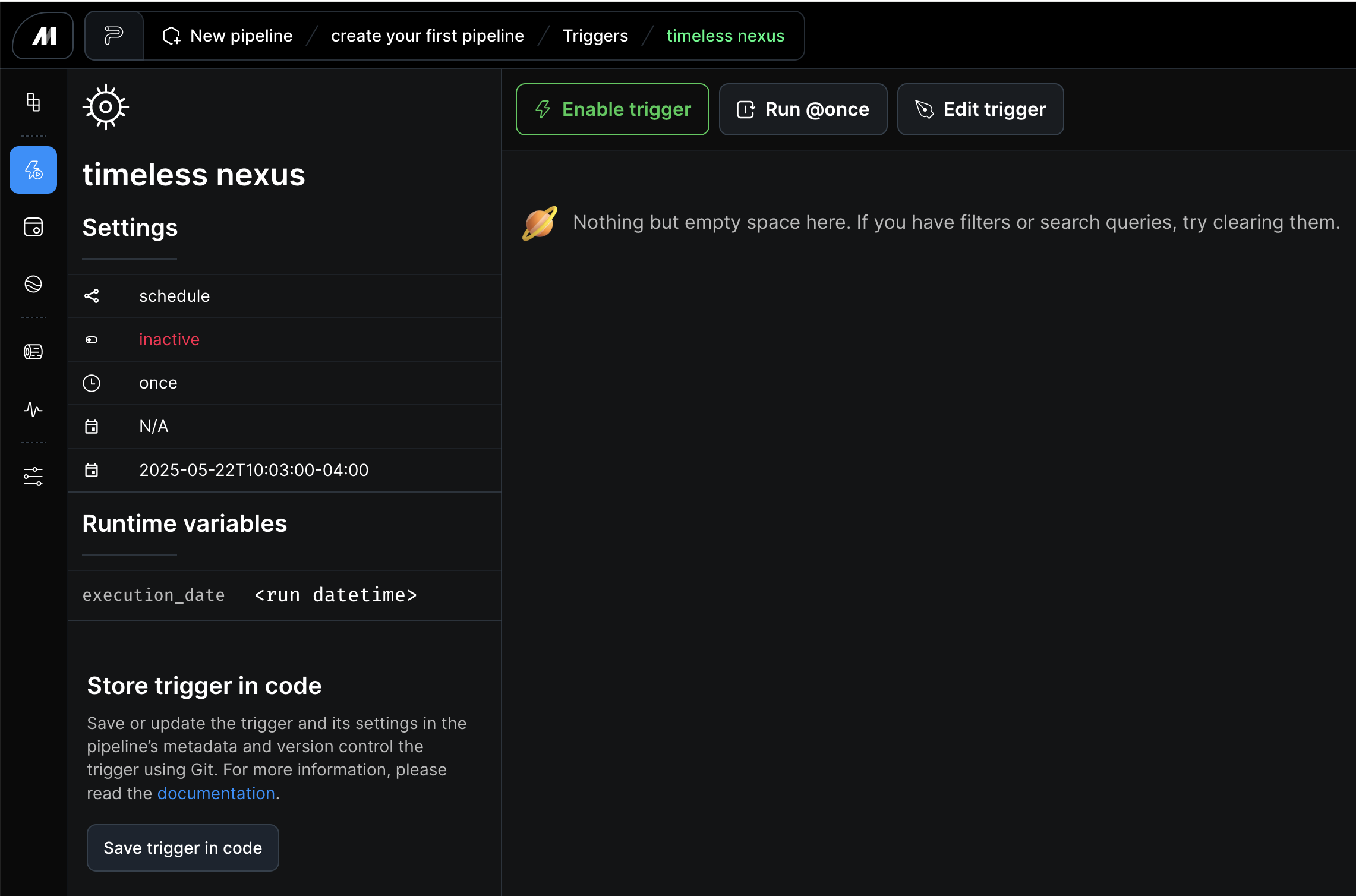
Task: Click the Mage logo icon
Action: (x=43, y=36)
